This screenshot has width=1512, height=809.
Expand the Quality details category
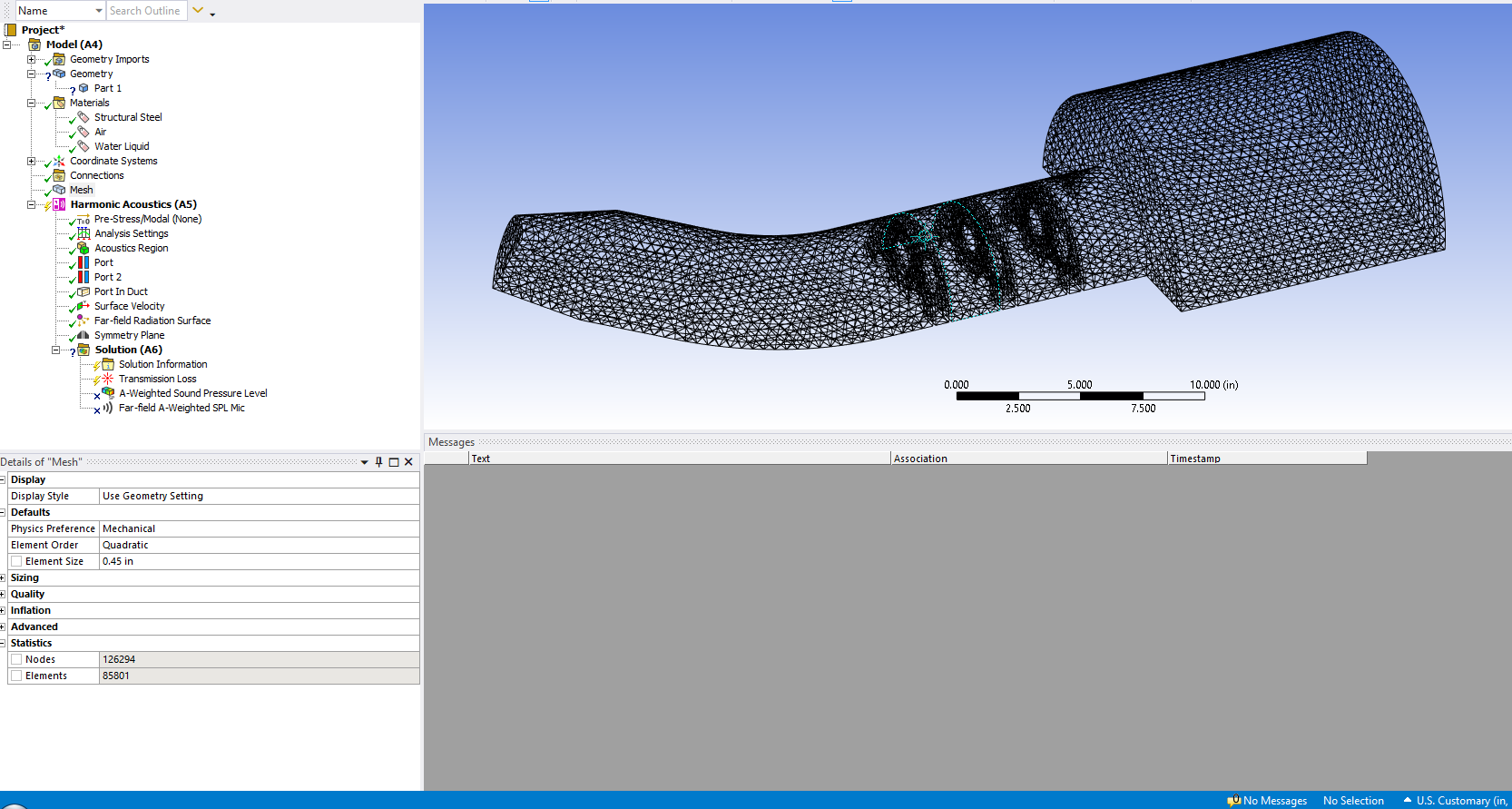(x=3, y=594)
